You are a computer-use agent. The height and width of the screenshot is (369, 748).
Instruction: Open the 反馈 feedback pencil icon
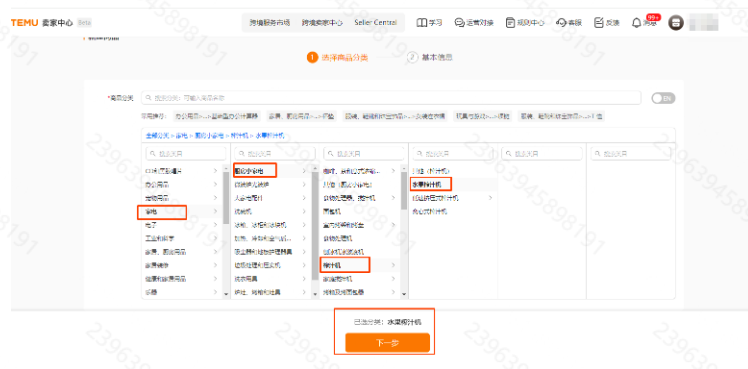(599, 22)
